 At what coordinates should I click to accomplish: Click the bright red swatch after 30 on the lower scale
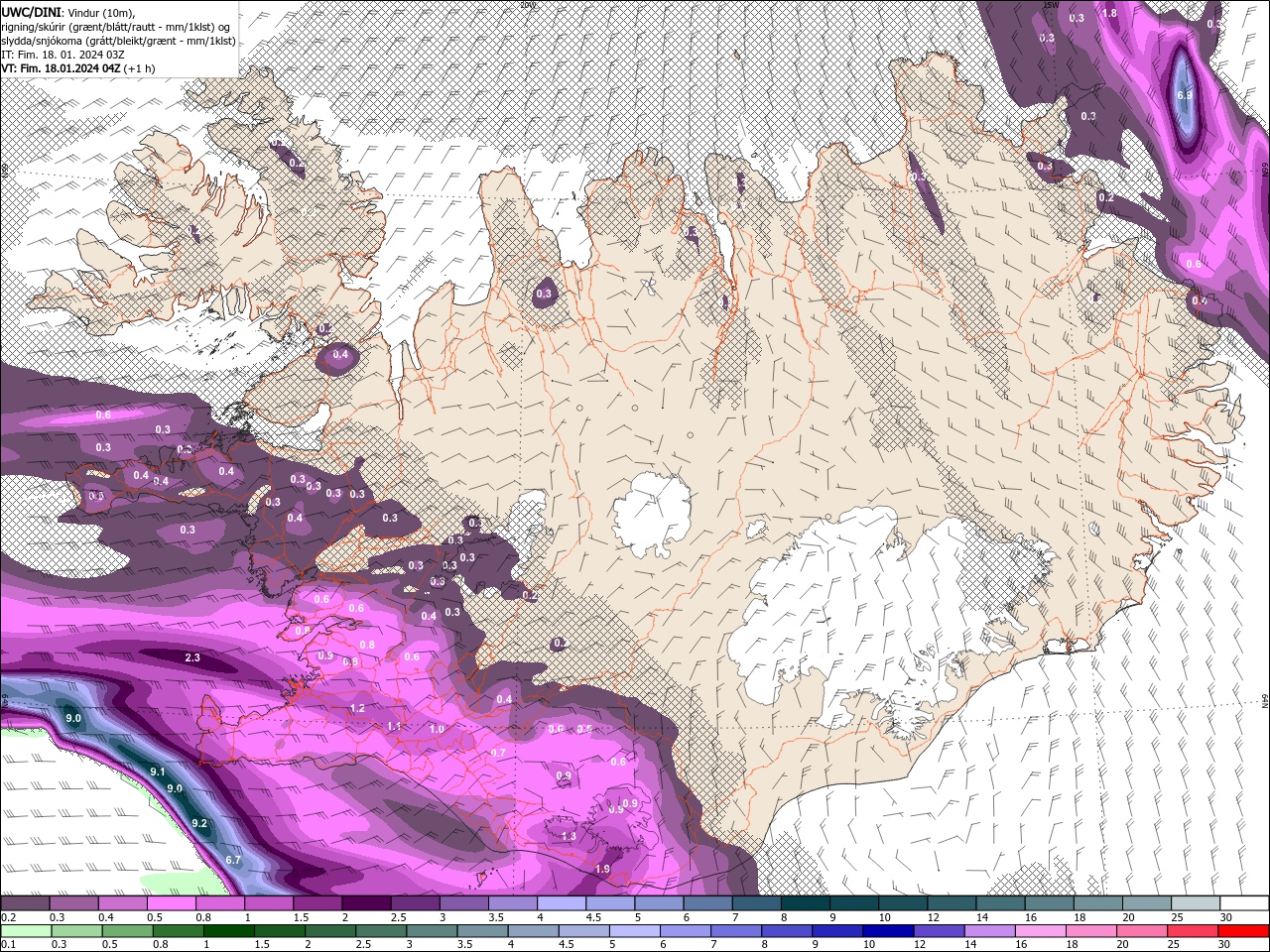pyautogui.click(x=1243, y=931)
